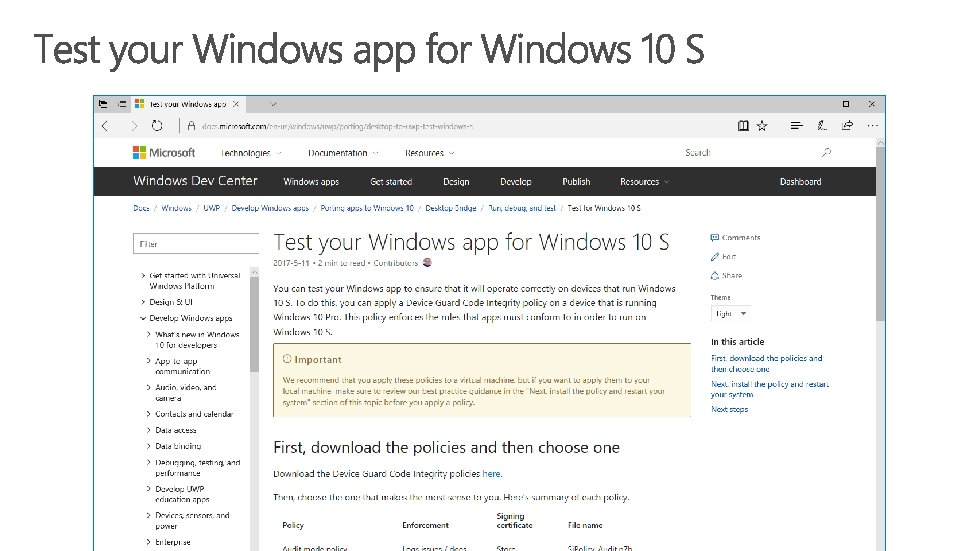Go back with the browser back arrow

click(x=105, y=126)
